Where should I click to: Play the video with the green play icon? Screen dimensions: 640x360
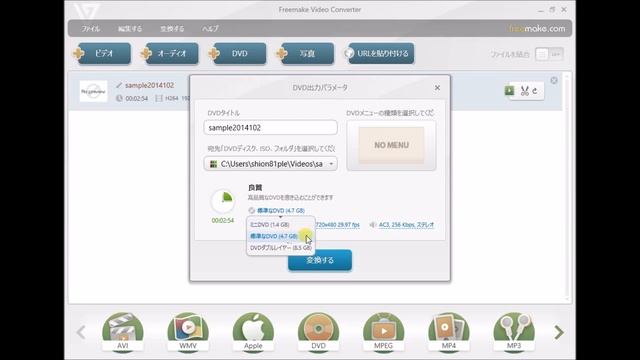coord(509,90)
